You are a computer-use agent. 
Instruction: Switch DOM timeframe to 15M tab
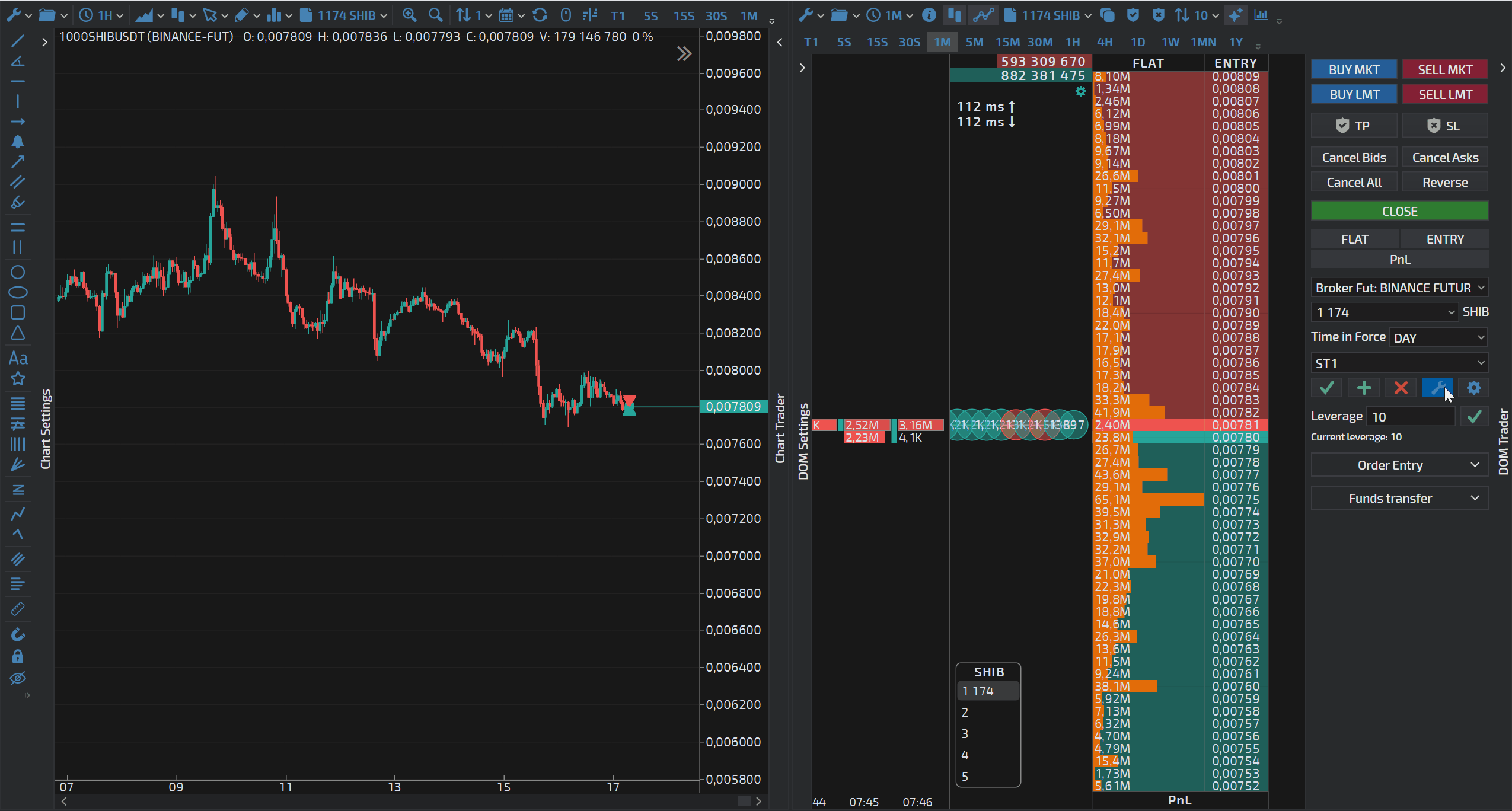1007,42
